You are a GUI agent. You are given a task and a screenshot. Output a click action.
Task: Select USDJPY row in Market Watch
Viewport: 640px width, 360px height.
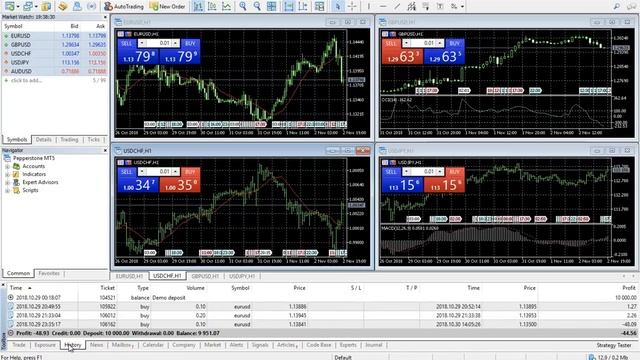coord(55,62)
